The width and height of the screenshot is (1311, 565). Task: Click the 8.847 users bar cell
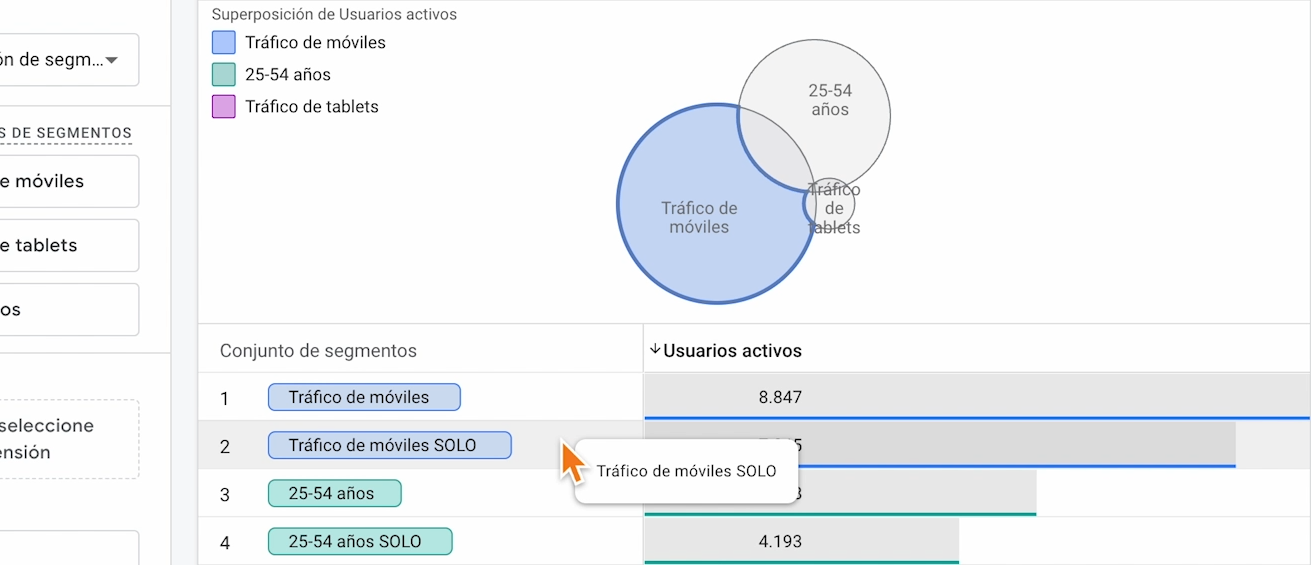[x=976, y=397]
